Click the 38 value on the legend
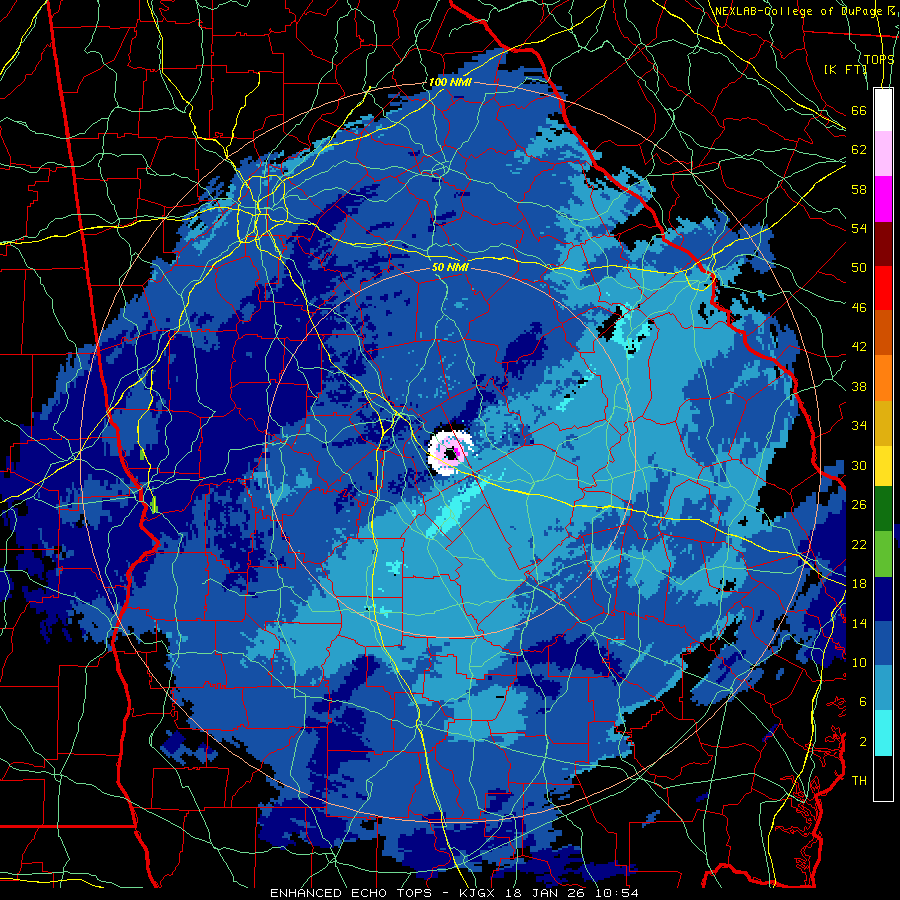 click(859, 386)
